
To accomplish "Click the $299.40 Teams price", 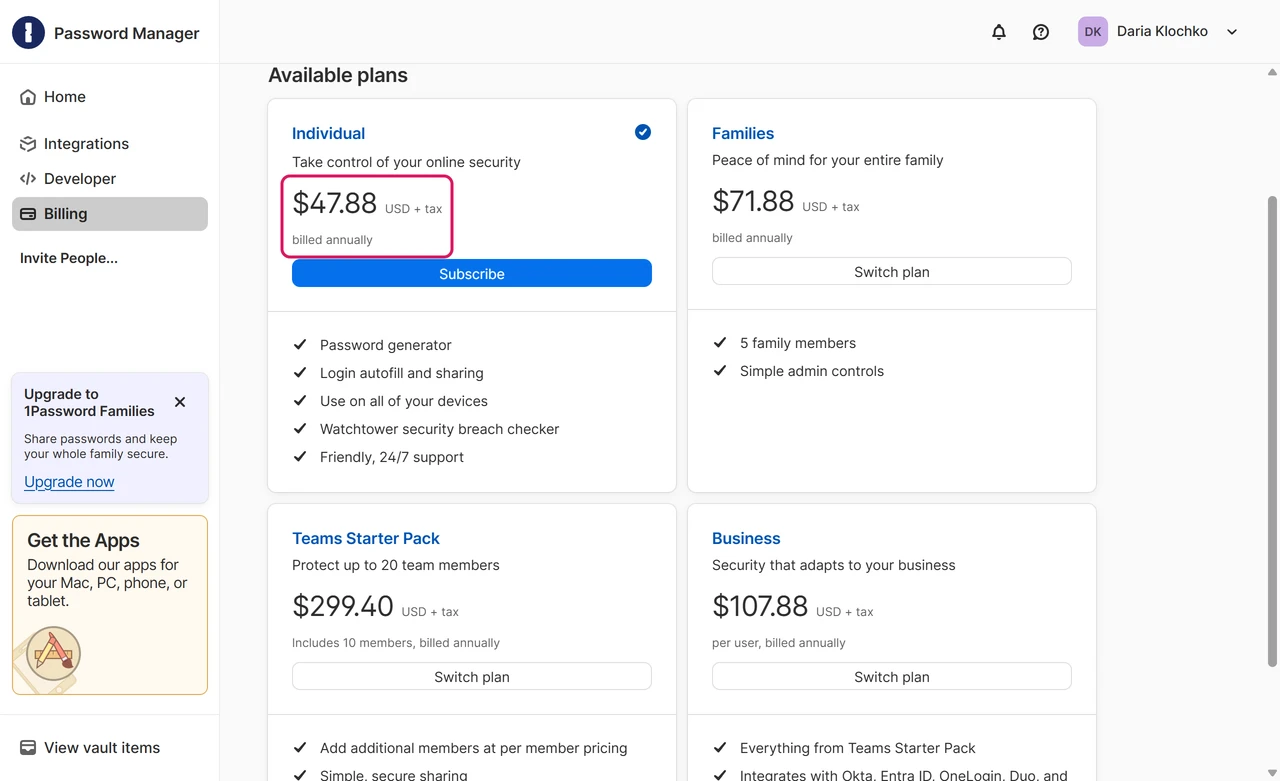I will click(343, 606).
